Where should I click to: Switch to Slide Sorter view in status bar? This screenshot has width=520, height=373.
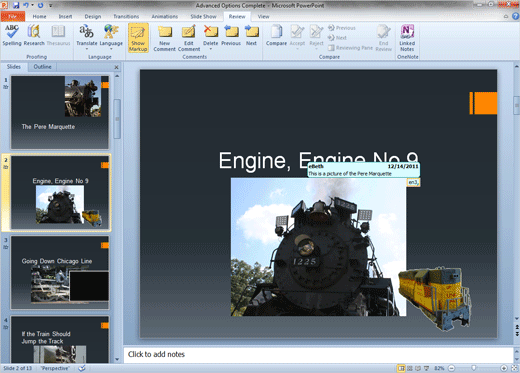point(410,368)
